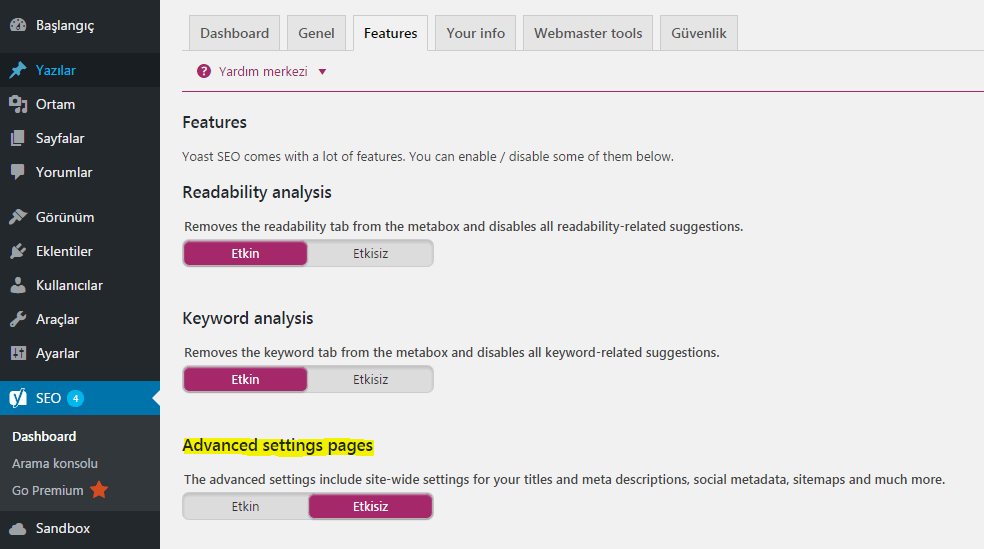Click the Eklentiler plugin icon
The width and height of the screenshot is (984, 549).
(x=18, y=251)
